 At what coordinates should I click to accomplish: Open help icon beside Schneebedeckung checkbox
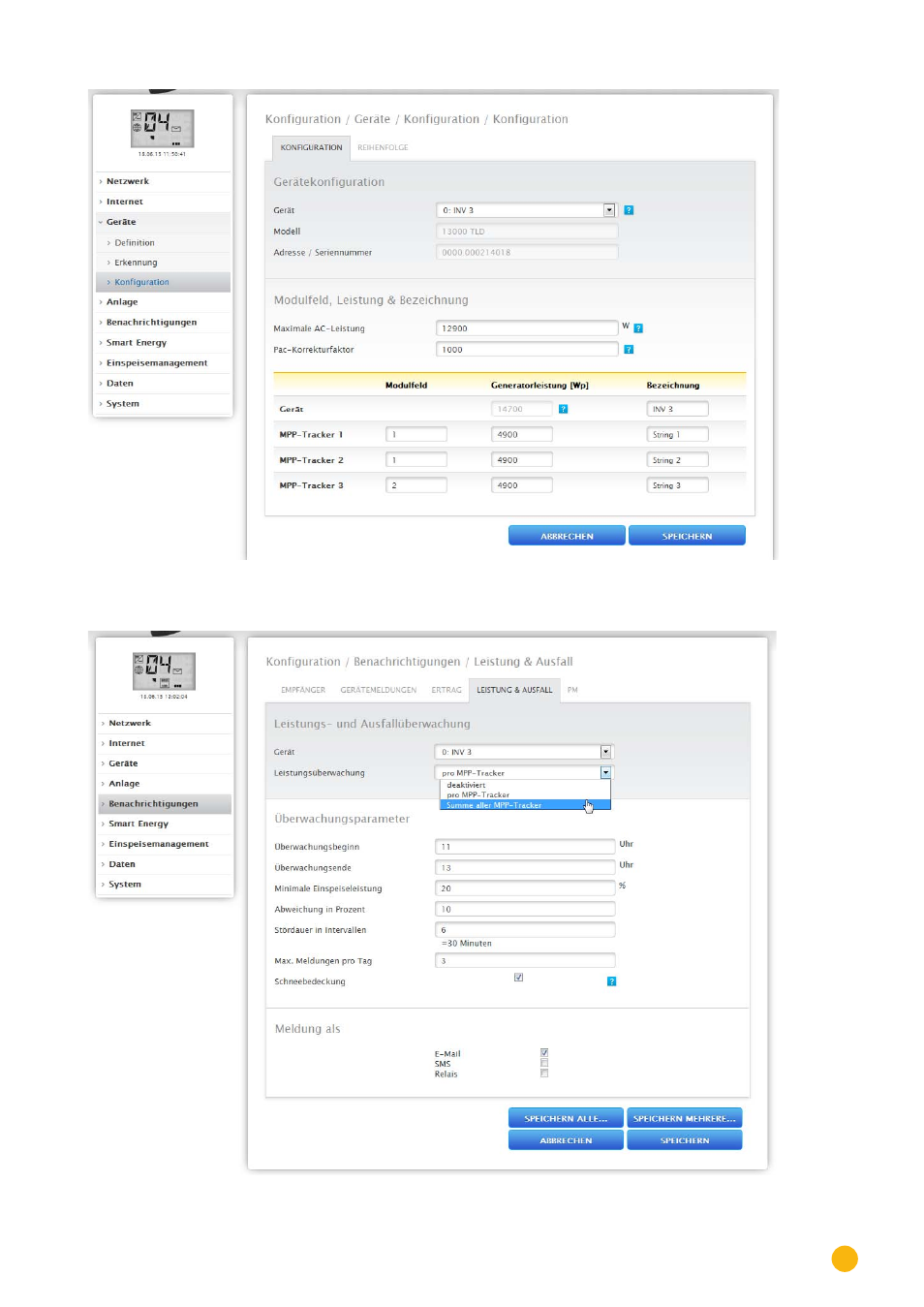click(611, 981)
